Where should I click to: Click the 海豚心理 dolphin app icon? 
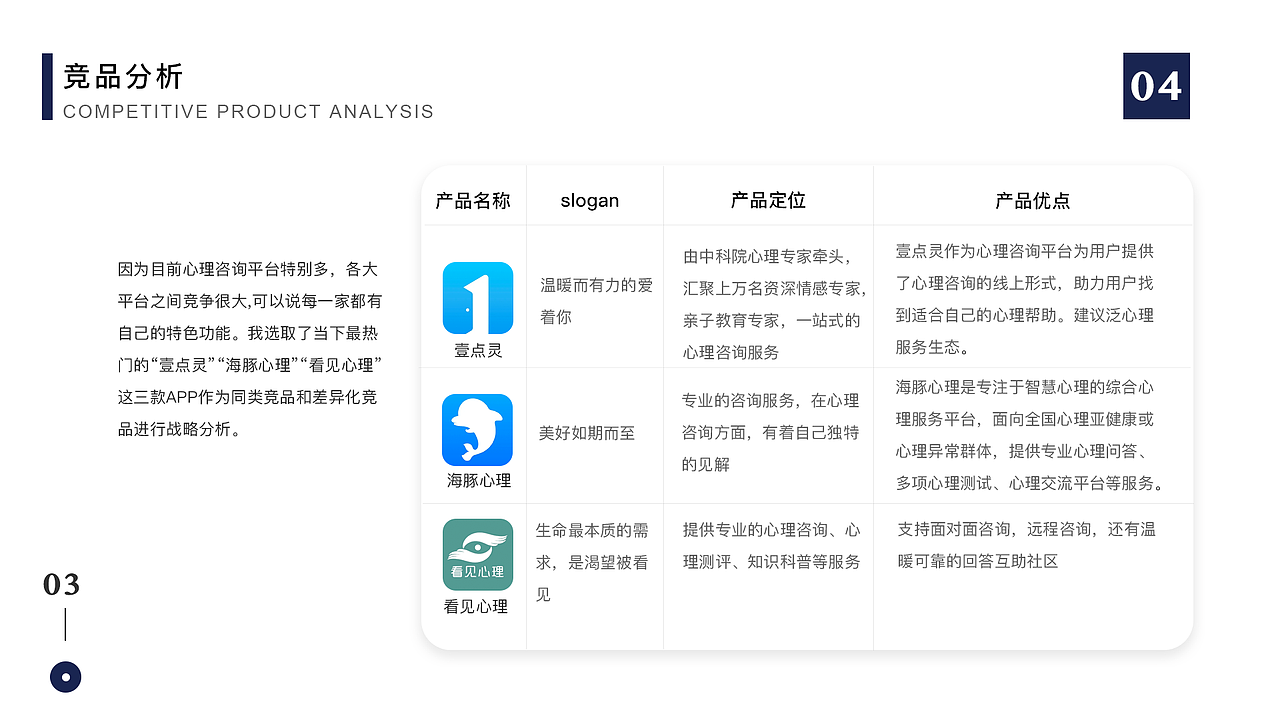478,430
